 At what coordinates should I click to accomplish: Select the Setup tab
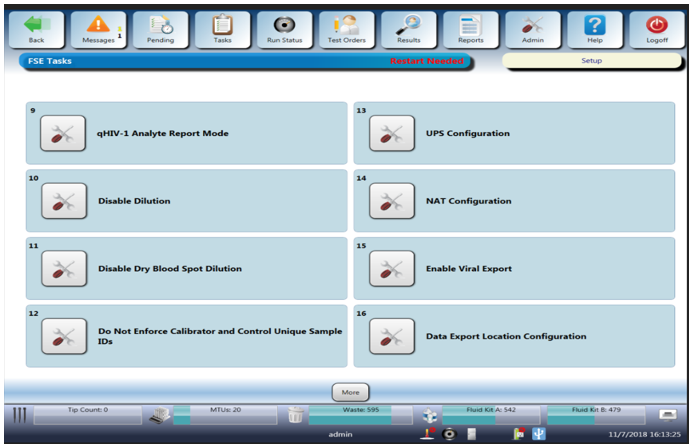pyautogui.click(x=592, y=61)
